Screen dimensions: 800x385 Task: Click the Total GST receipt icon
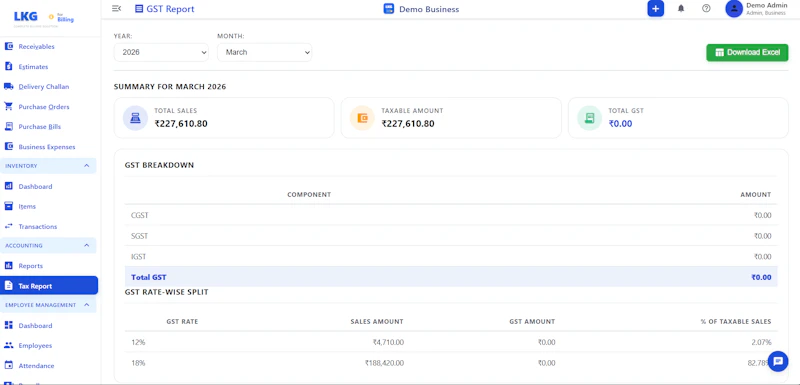(589, 118)
